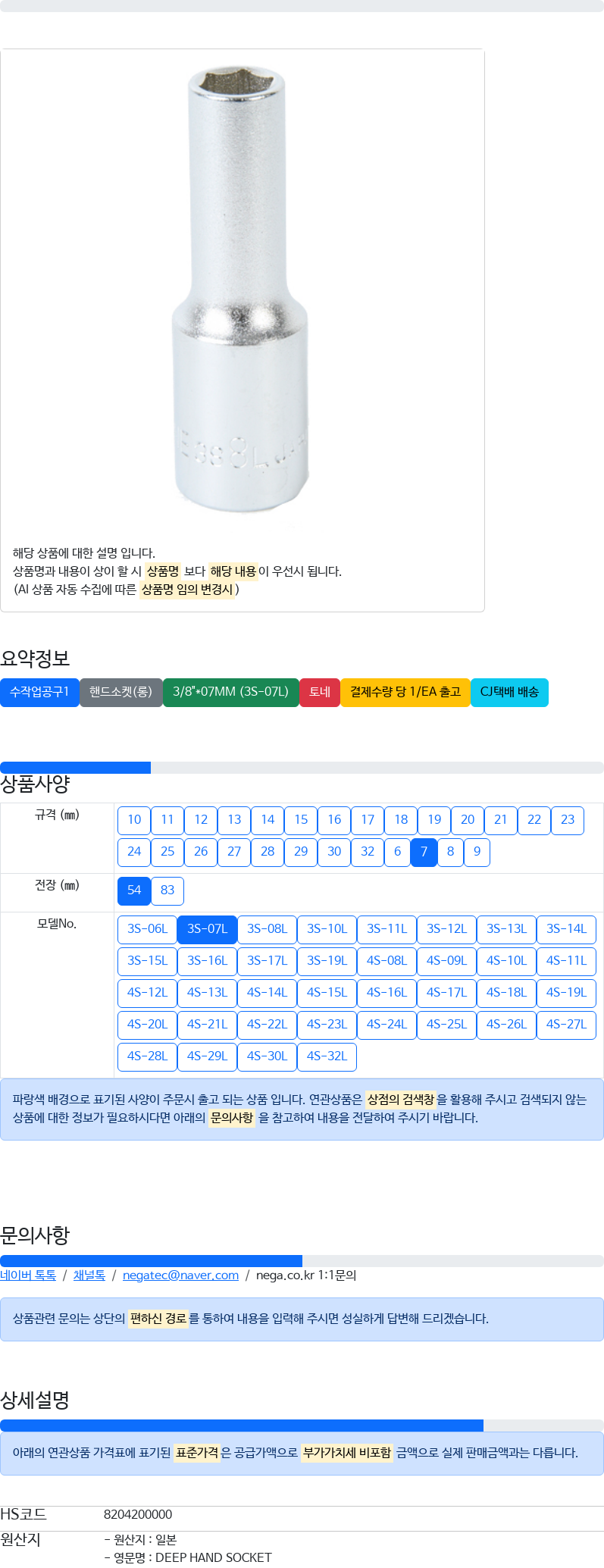604x1568 pixels.
Task: Click the socket product image
Action: point(242,289)
